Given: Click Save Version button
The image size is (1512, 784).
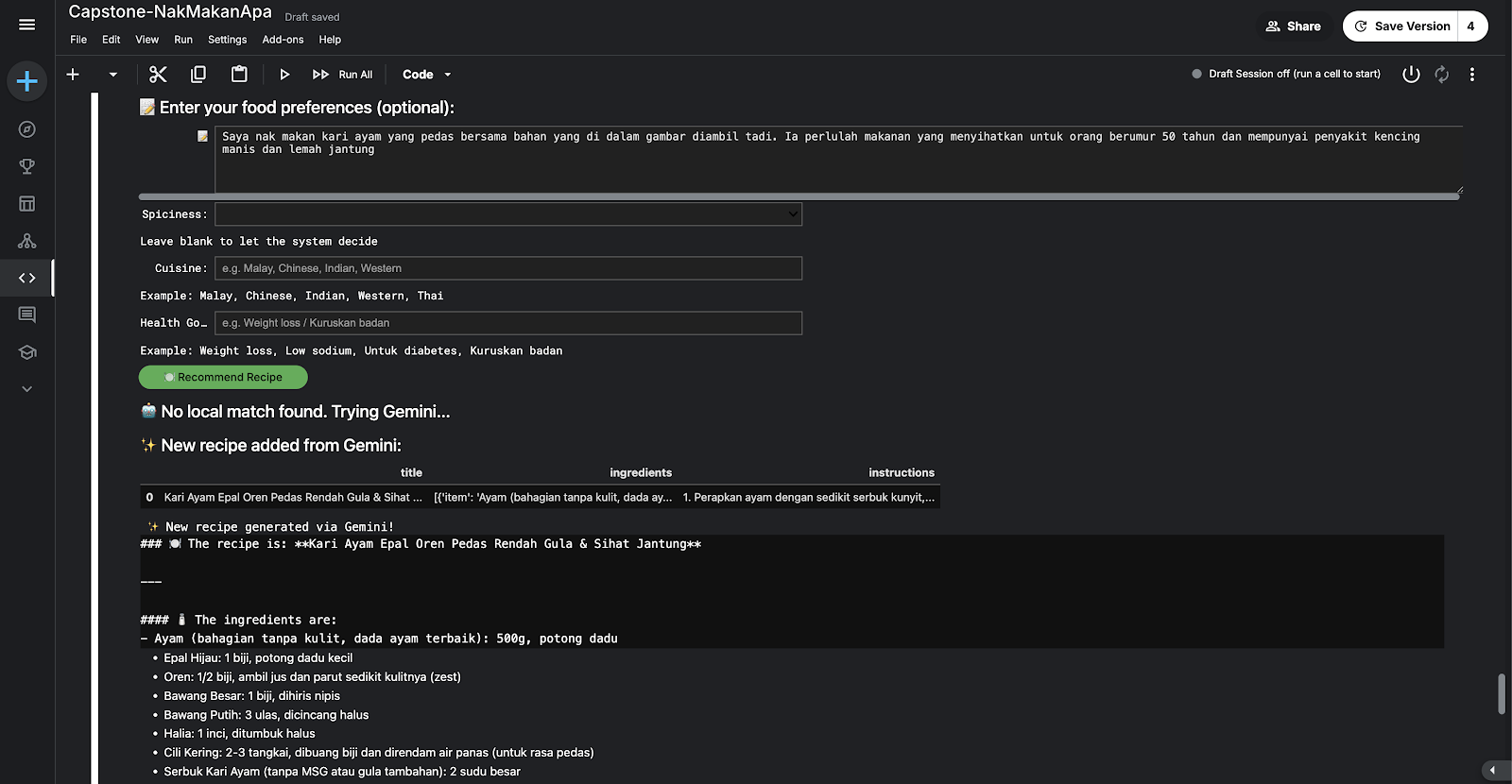Looking at the screenshot, I should [x=1401, y=26].
